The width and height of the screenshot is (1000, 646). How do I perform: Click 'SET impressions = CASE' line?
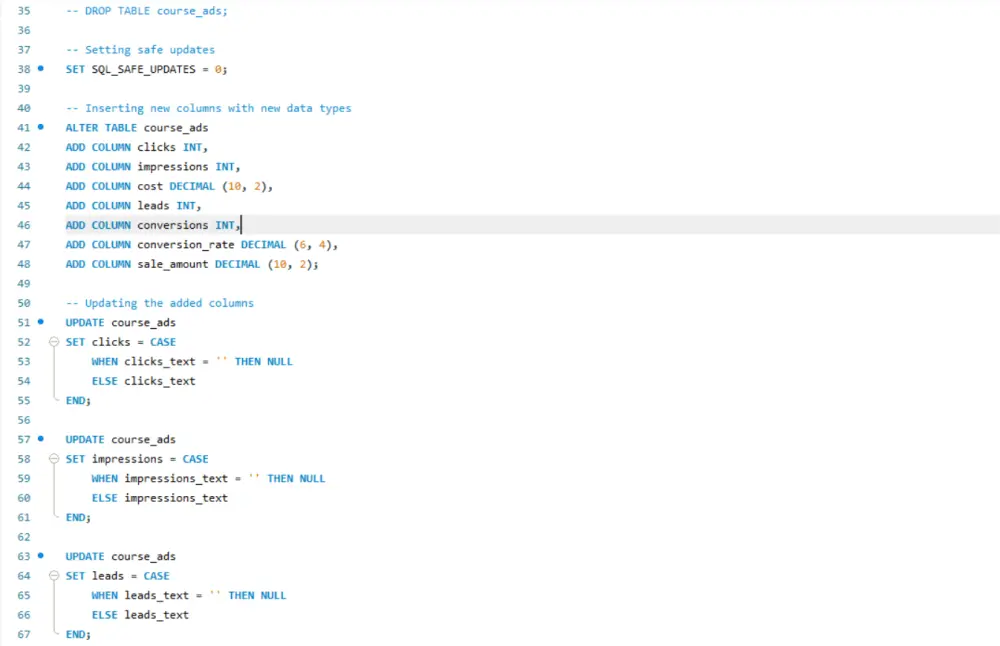click(x=137, y=459)
